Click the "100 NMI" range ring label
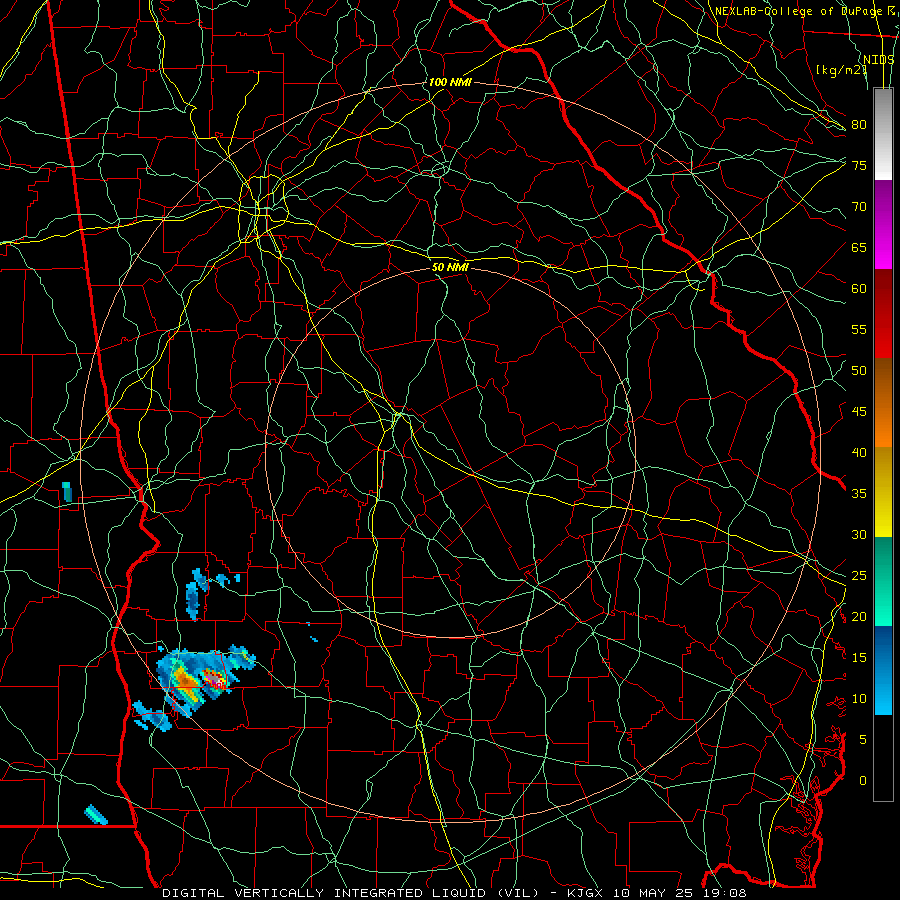The height and width of the screenshot is (900, 900). pos(449,82)
